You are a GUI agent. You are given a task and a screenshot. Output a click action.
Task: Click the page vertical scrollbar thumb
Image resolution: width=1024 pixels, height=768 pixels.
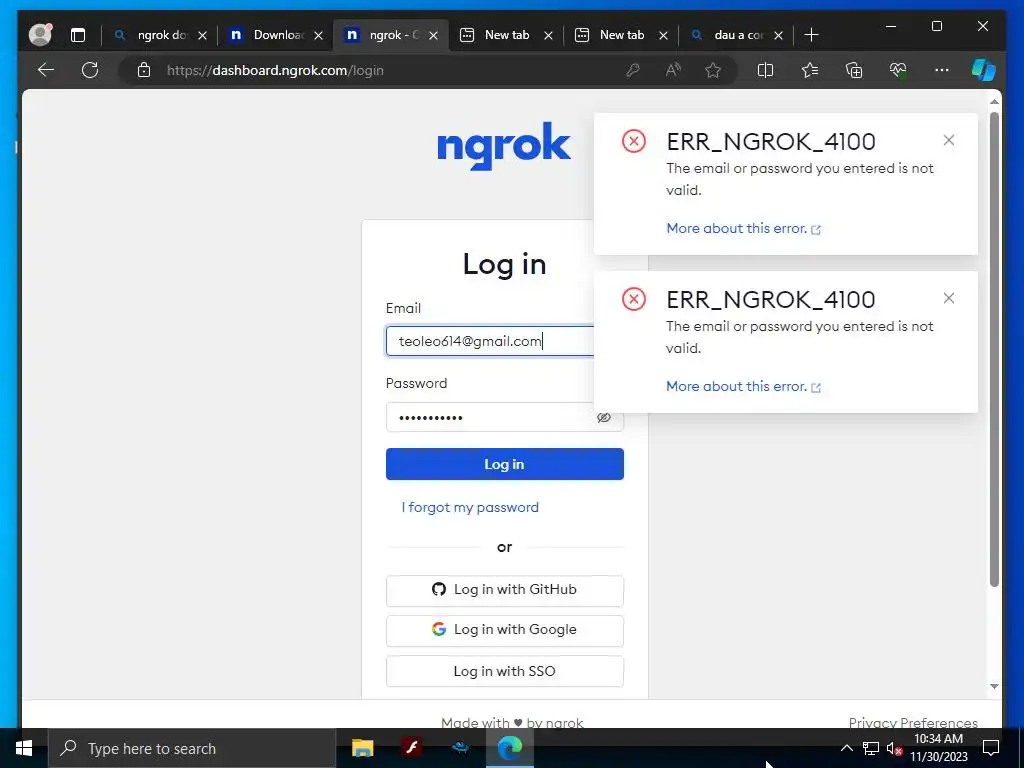pos(994,349)
